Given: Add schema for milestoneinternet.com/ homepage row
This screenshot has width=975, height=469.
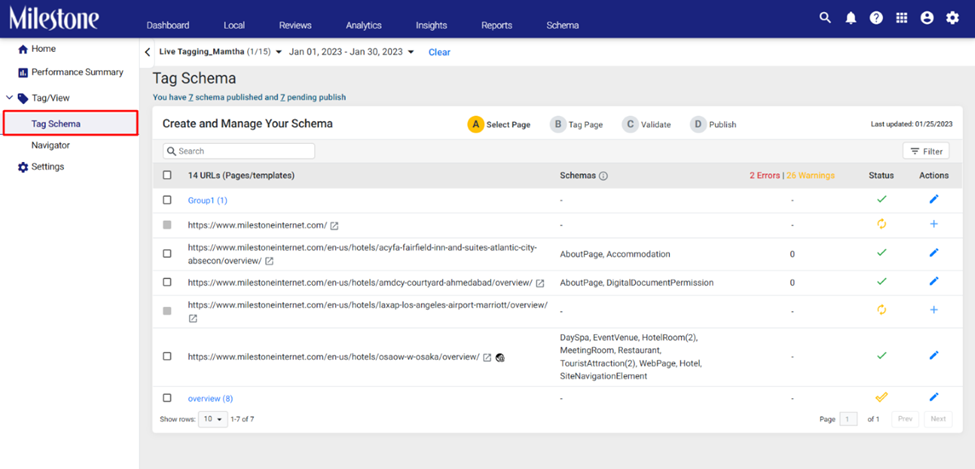Looking at the screenshot, I should (933, 224).
